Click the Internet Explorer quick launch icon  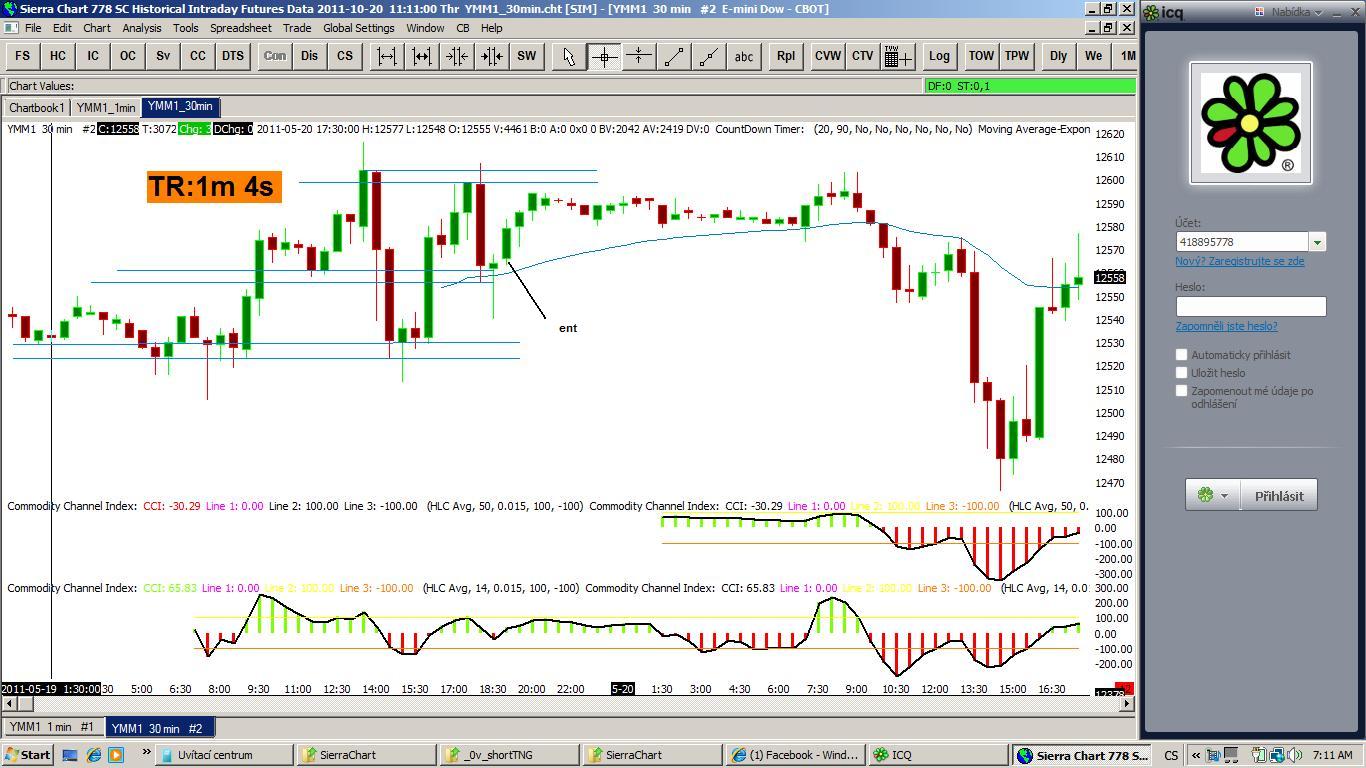pyautogui.click(x=93, y=755)
